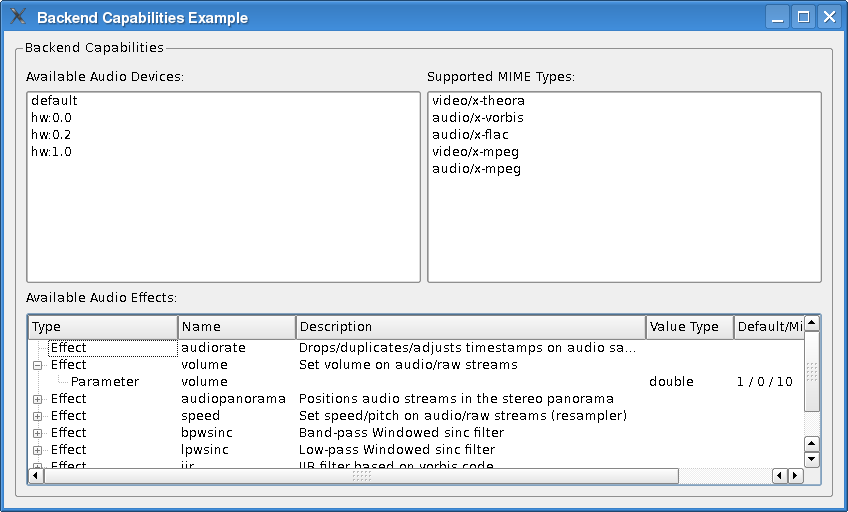The height and width of the screenshot is (512, 848).
Task: Expand the speed effect node
Action: point(38,416)
